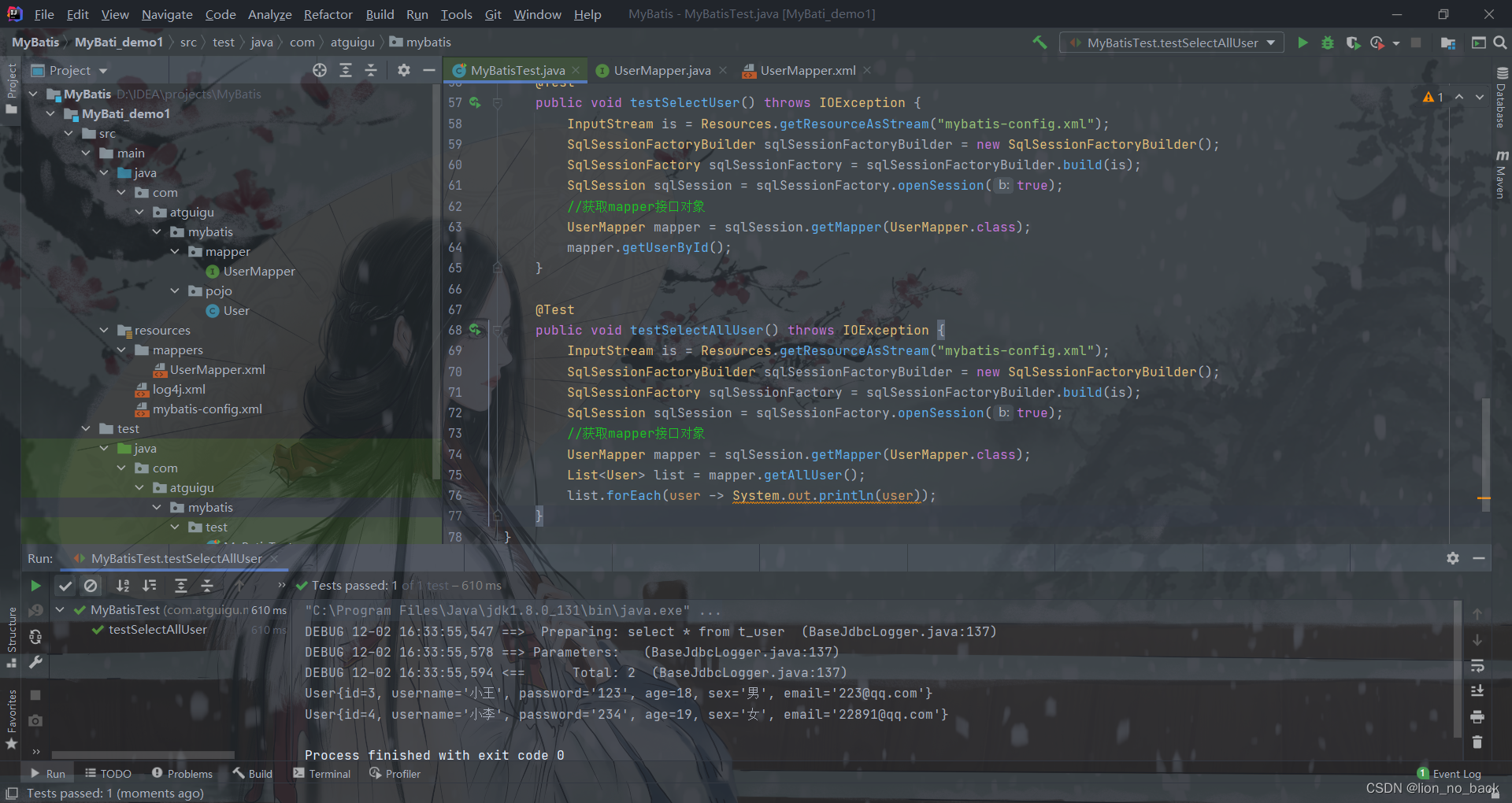This screenshot has height=803, width=1512.
Task: Toggle soft-wrap icon in the console
Action: (x=1477, y=666)
